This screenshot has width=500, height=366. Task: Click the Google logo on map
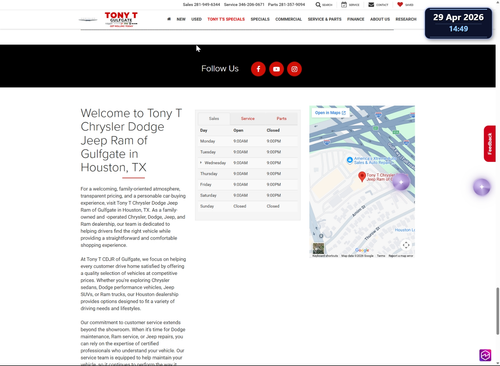pos(362,250)
